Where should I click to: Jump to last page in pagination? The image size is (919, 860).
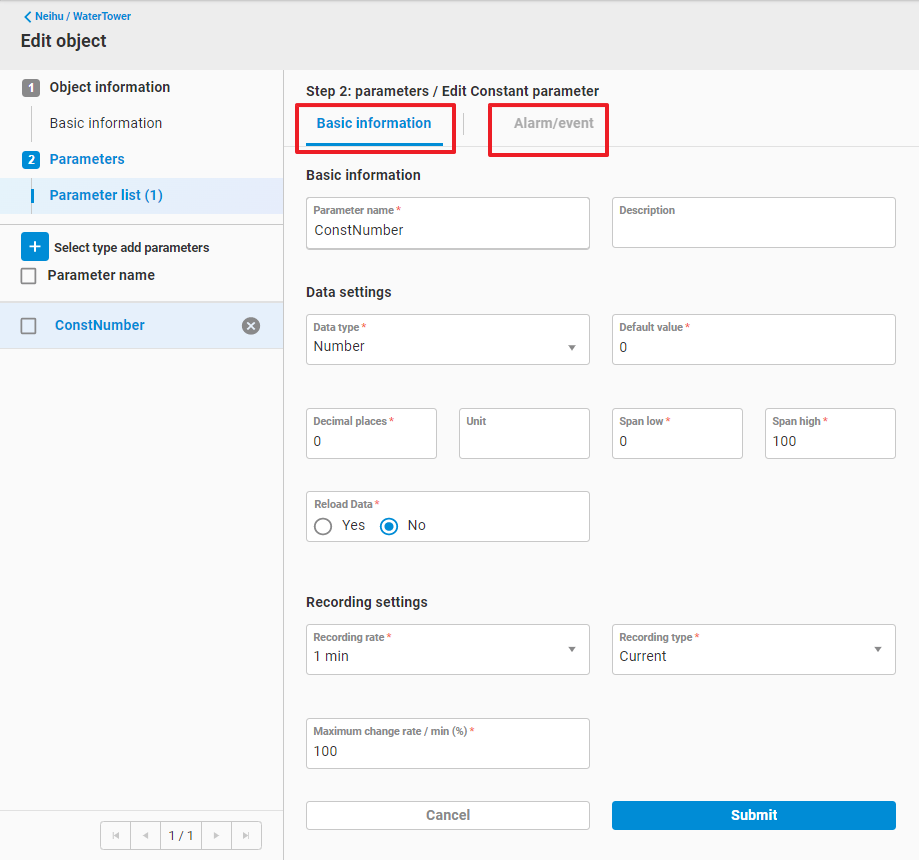246,835
